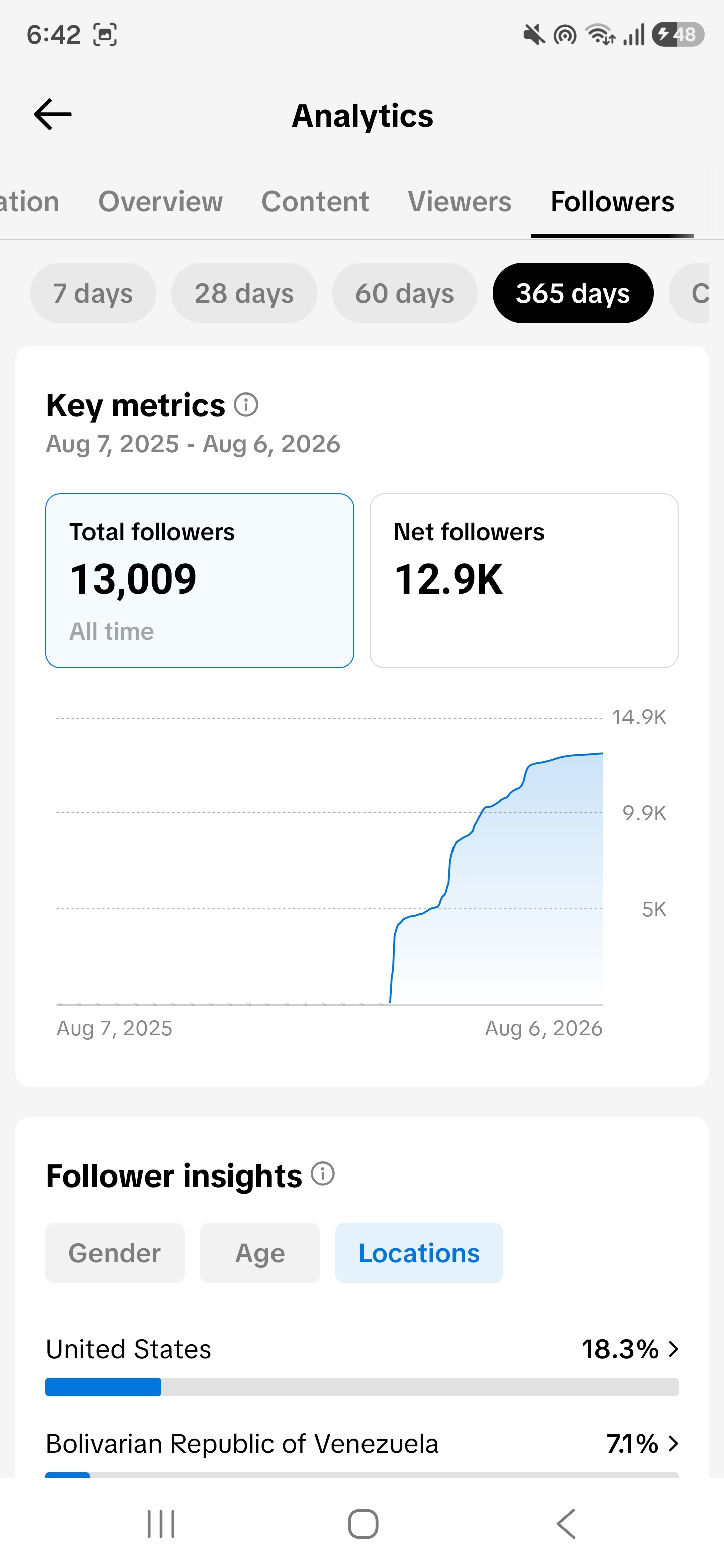Switch to the Viewers tab
724x1568 pixels.
click(x=460, y=202)
